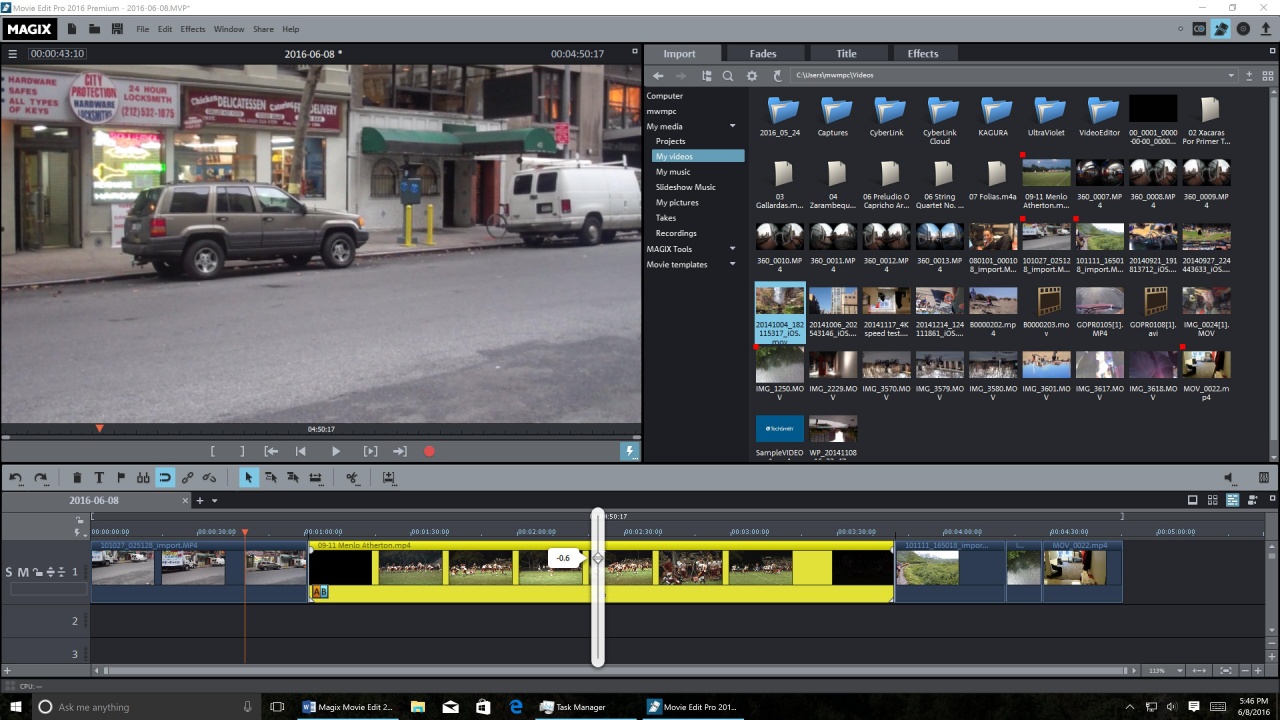
Task: Click the Undo arrow in timeline toolbar
Action: click(16, 478)
